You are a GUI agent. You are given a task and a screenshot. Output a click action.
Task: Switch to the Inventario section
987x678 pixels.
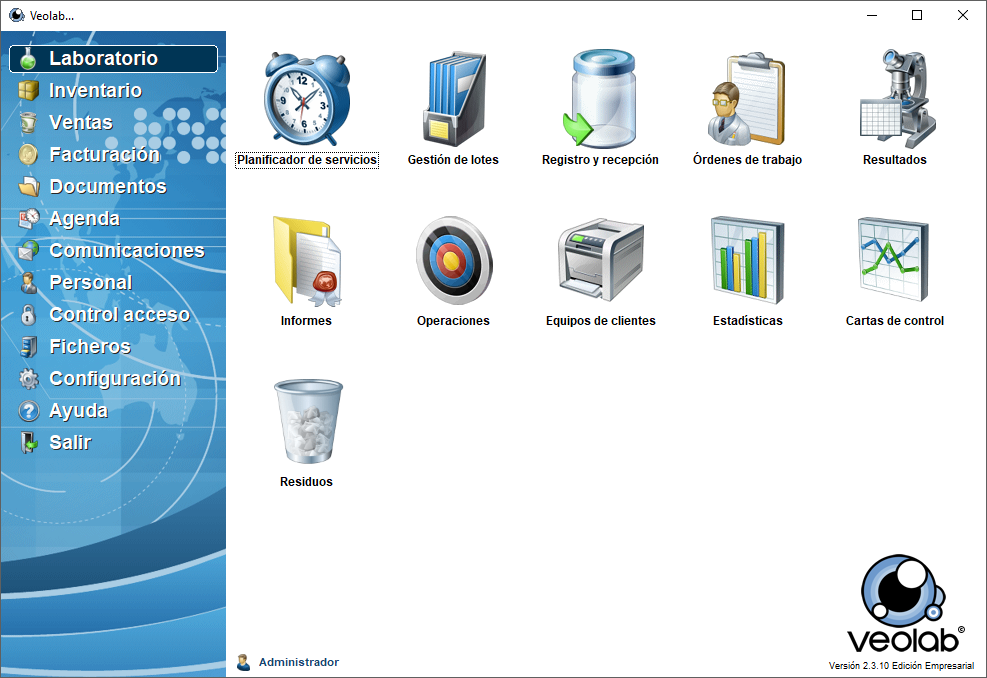click(96, 91)
